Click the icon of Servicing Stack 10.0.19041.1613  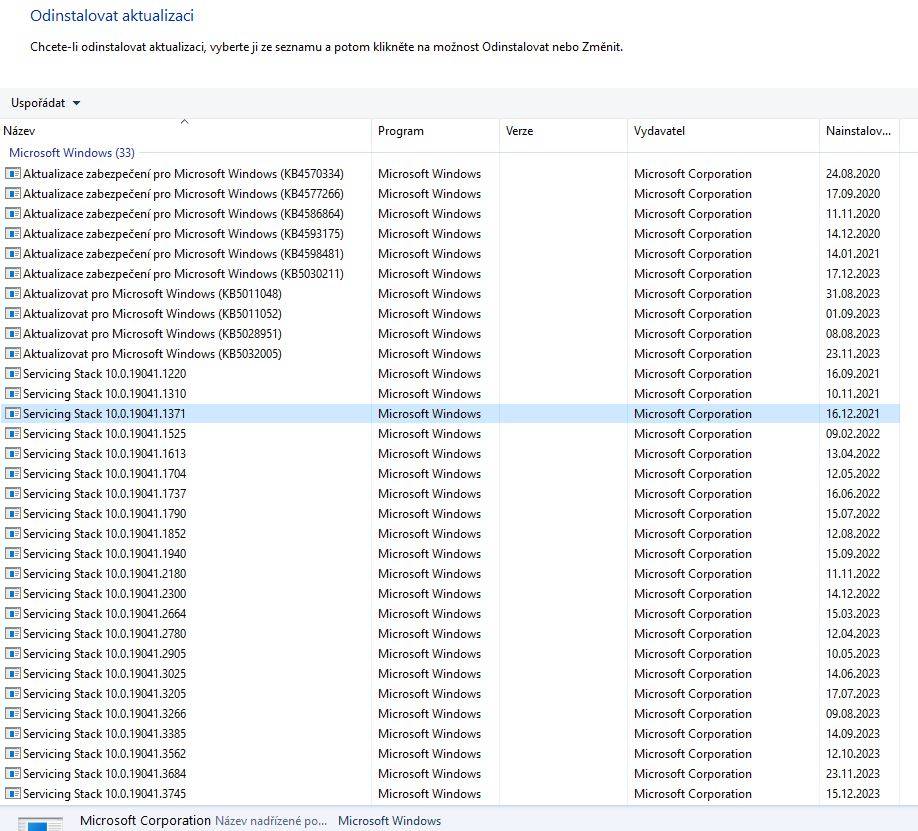13,453
